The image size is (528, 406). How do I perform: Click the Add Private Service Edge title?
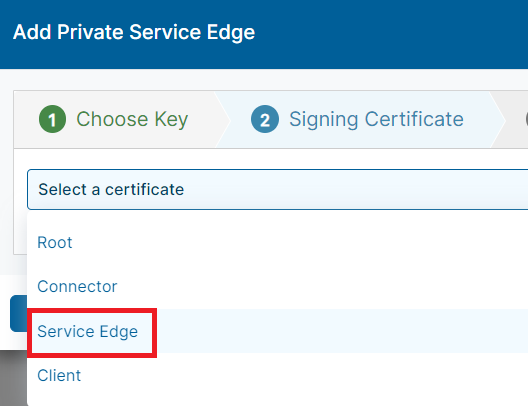(x=134, y=33)
